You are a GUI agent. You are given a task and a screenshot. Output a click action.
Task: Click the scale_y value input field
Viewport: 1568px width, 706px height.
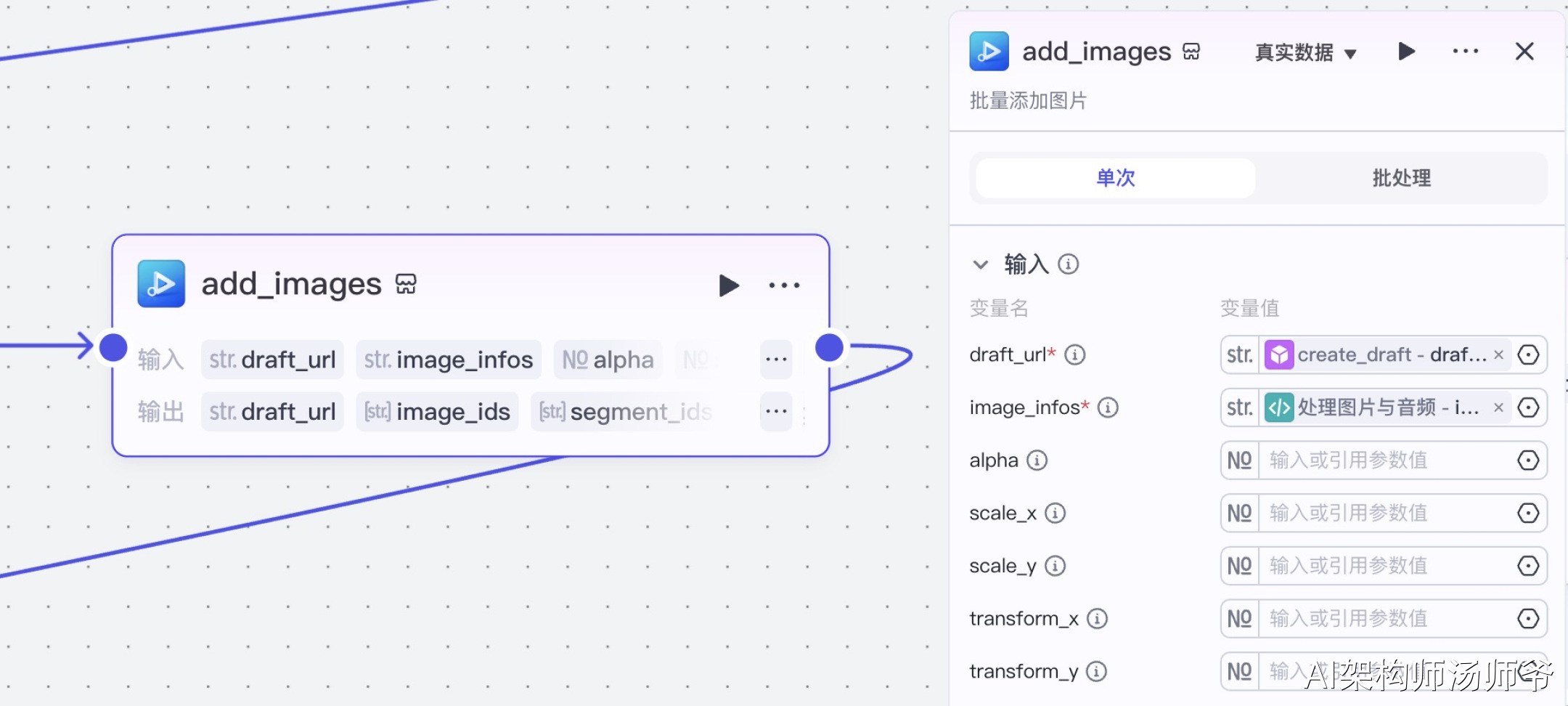point(1383,566)
